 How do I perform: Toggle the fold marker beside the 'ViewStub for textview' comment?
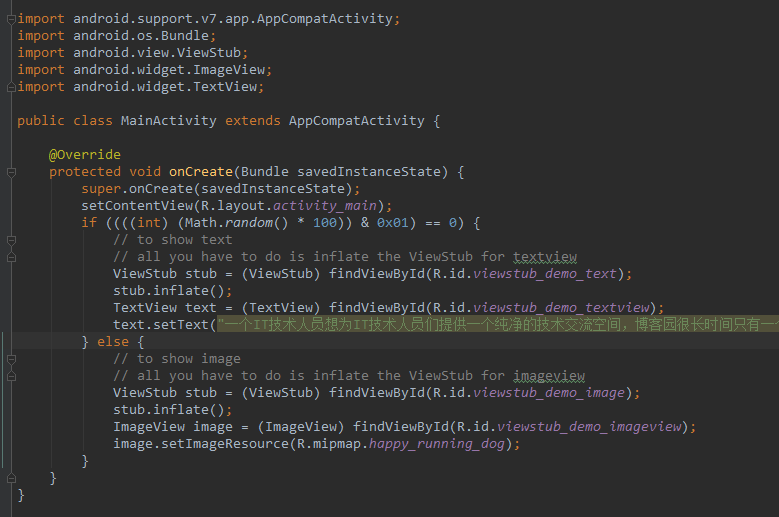click(x=11, y=257)
